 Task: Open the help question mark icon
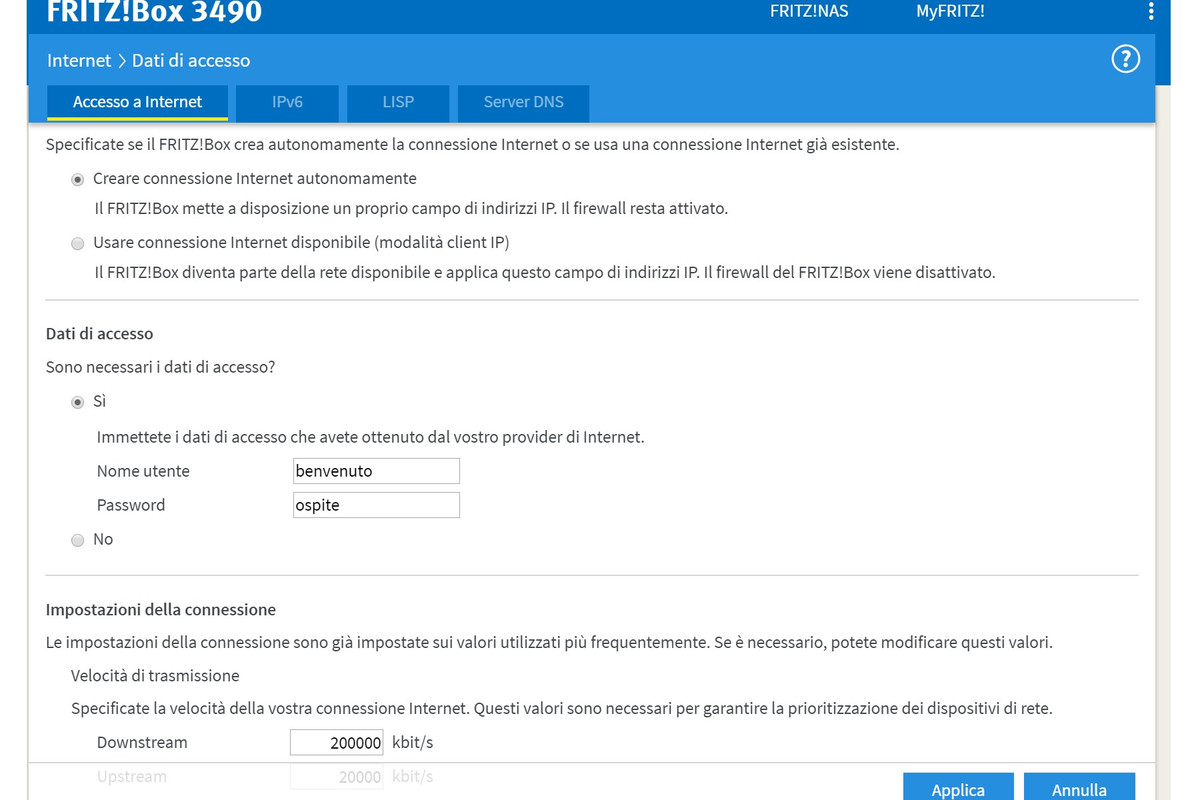[1125, 60]
